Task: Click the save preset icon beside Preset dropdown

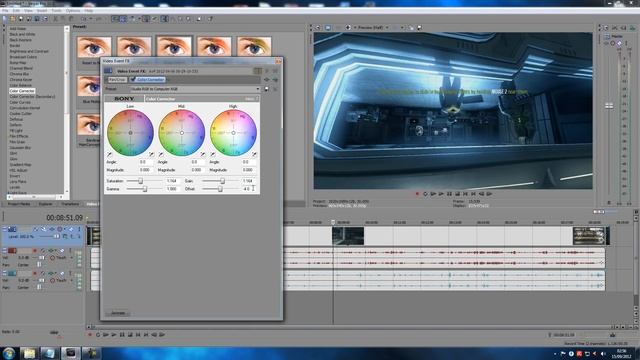Action: tap(267, 89)
